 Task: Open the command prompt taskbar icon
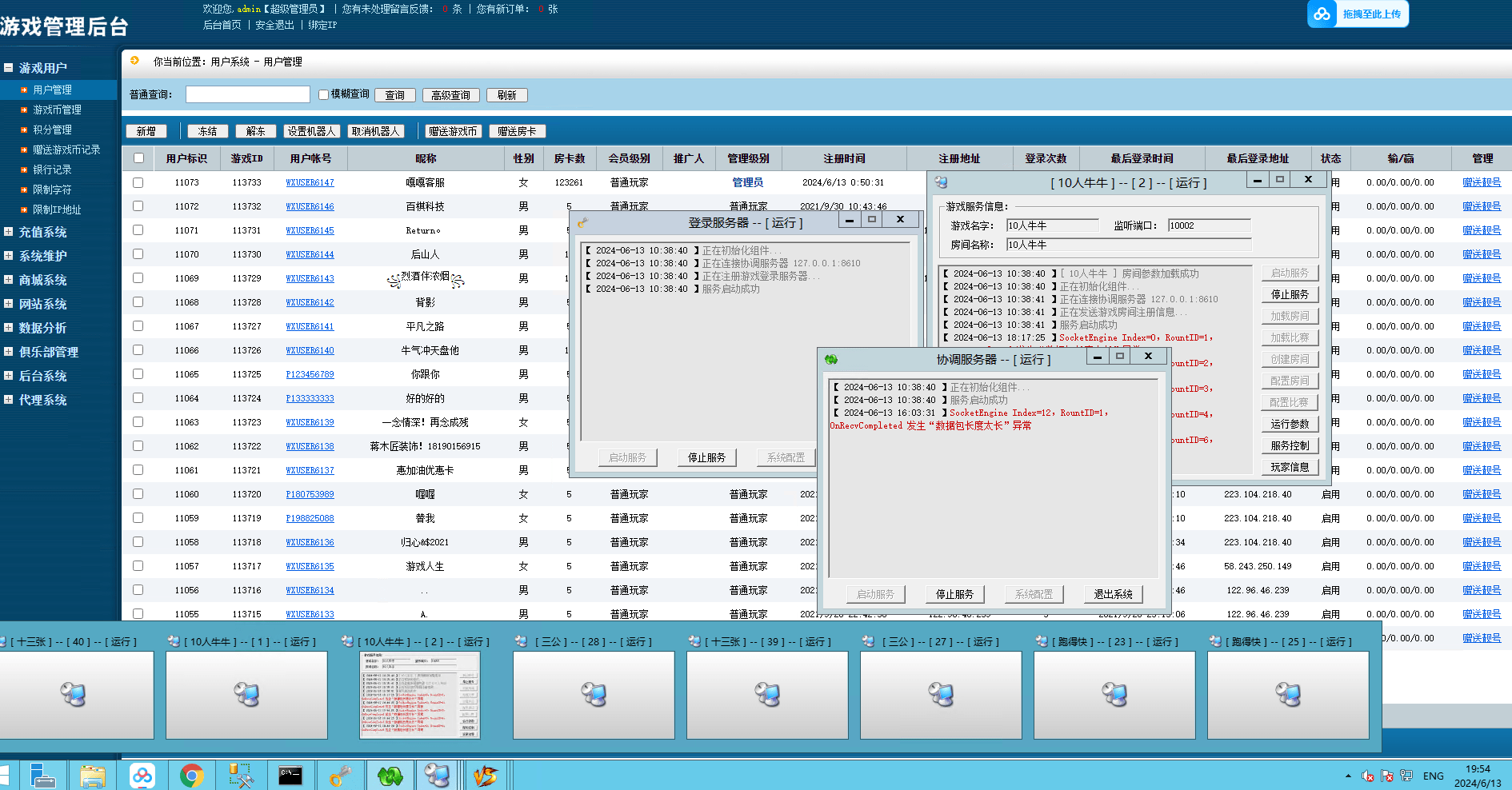point(290,775)
